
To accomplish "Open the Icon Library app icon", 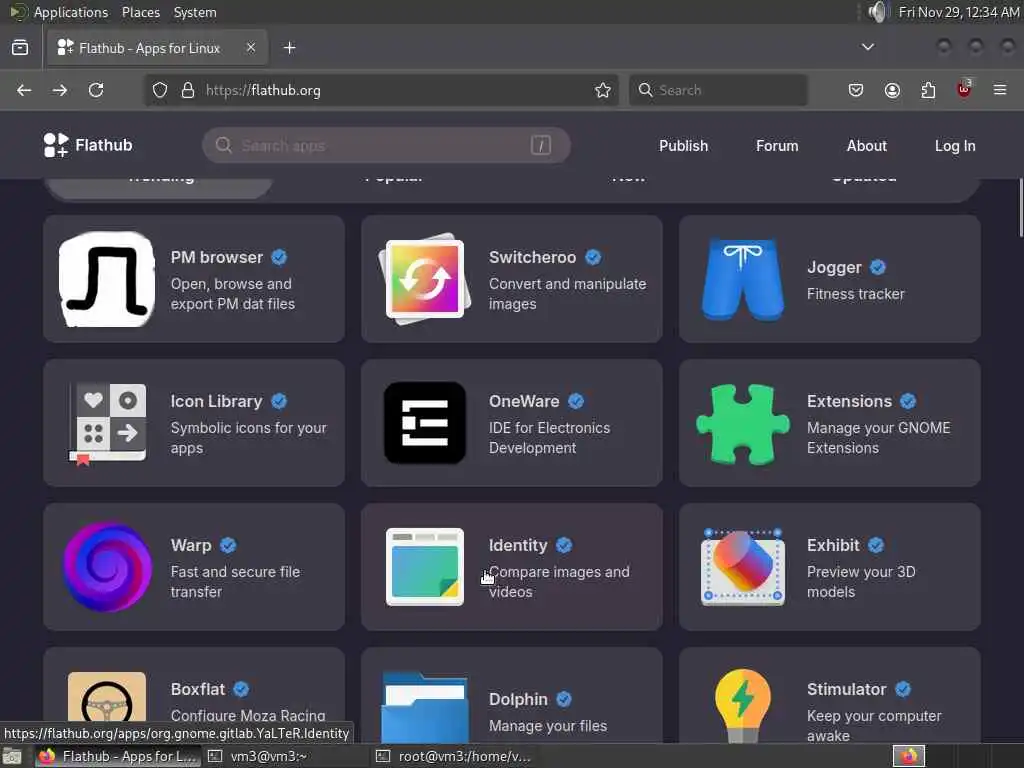I will tap(107, 424).
